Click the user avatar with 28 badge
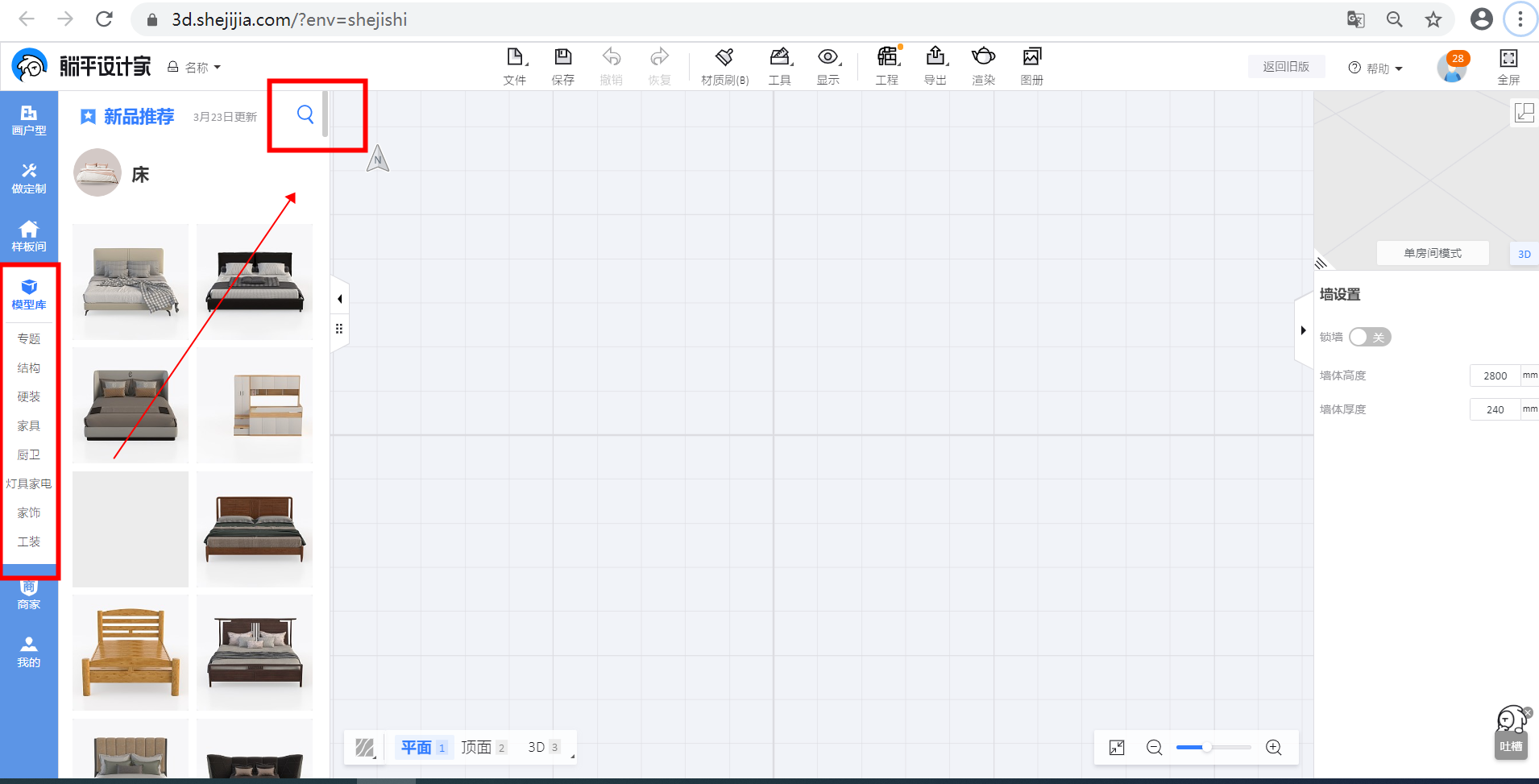Screen dimensions: 1539x784 [1453, 66]
